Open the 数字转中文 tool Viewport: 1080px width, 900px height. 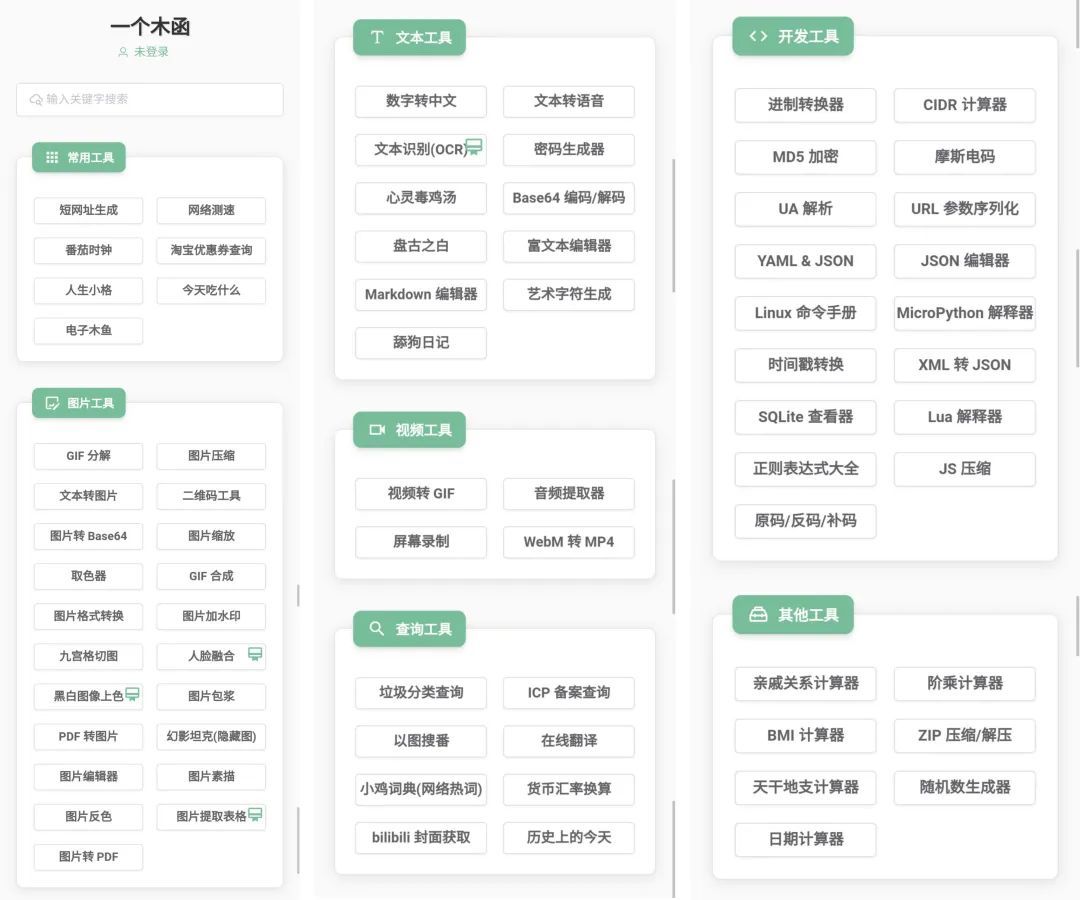coord(421,101)
